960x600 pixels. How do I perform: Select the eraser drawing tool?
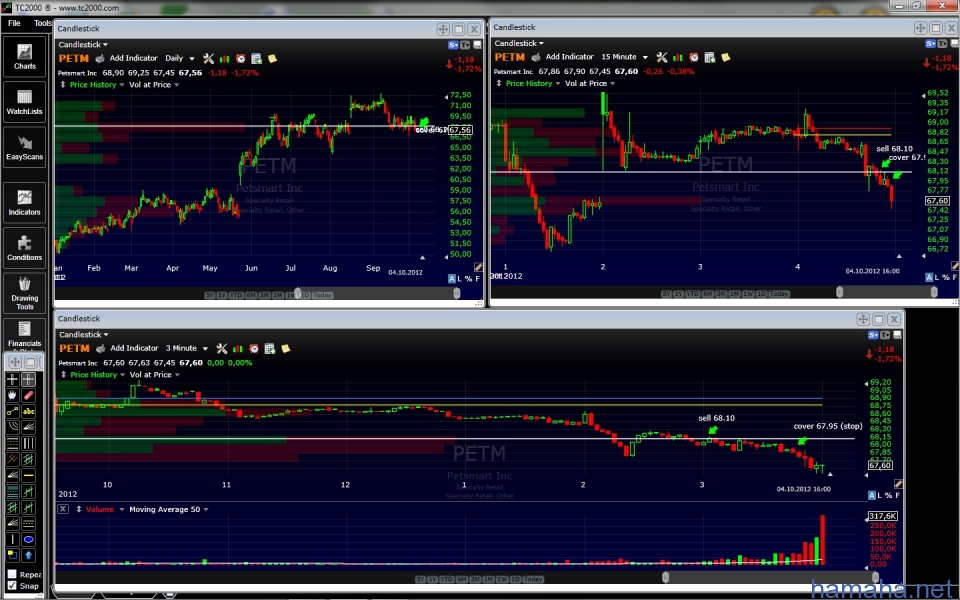point(28,395)
